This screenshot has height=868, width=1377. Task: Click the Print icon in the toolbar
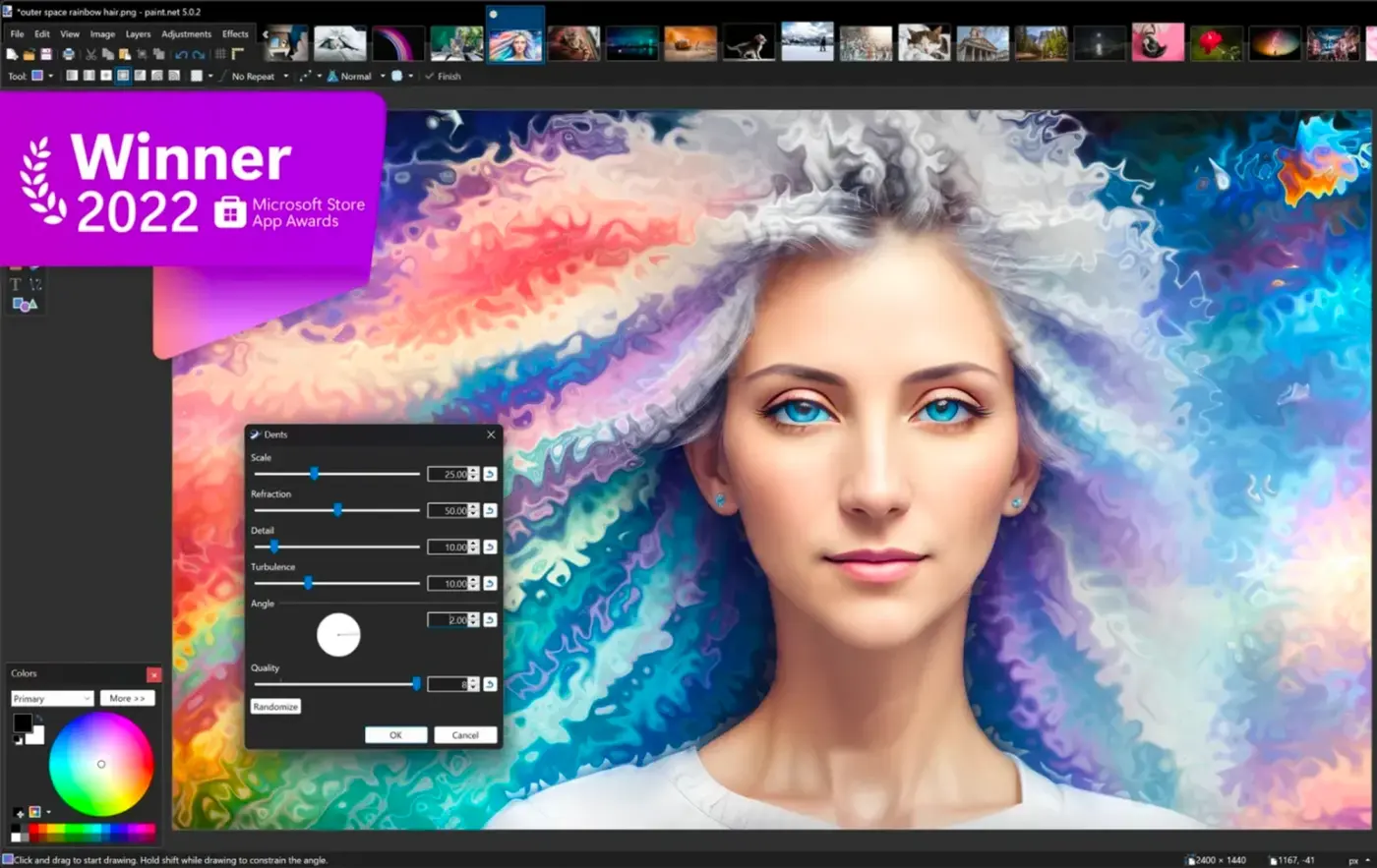(68, 54)
